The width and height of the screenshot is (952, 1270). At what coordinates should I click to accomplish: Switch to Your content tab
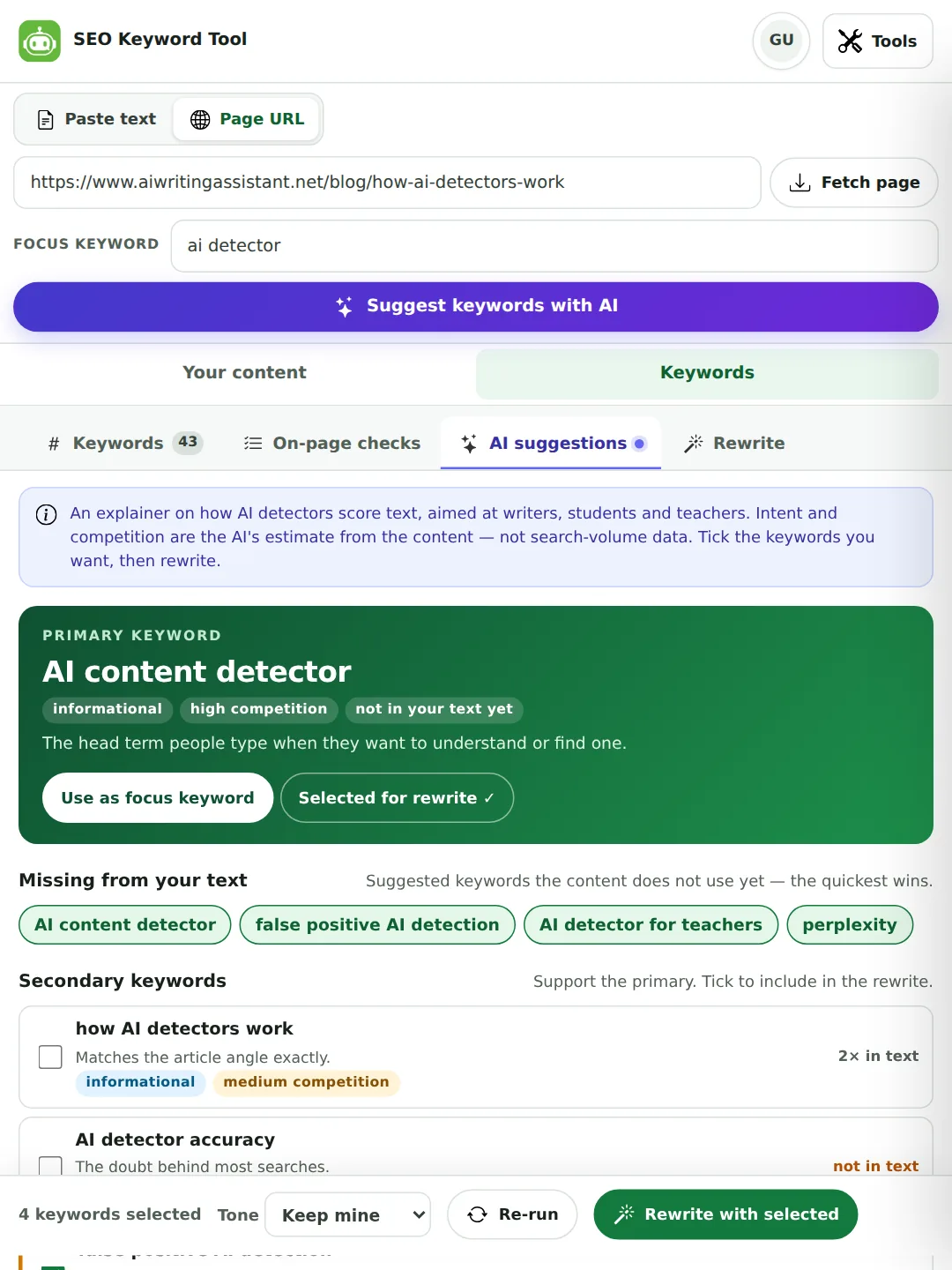tap(244, 373)
